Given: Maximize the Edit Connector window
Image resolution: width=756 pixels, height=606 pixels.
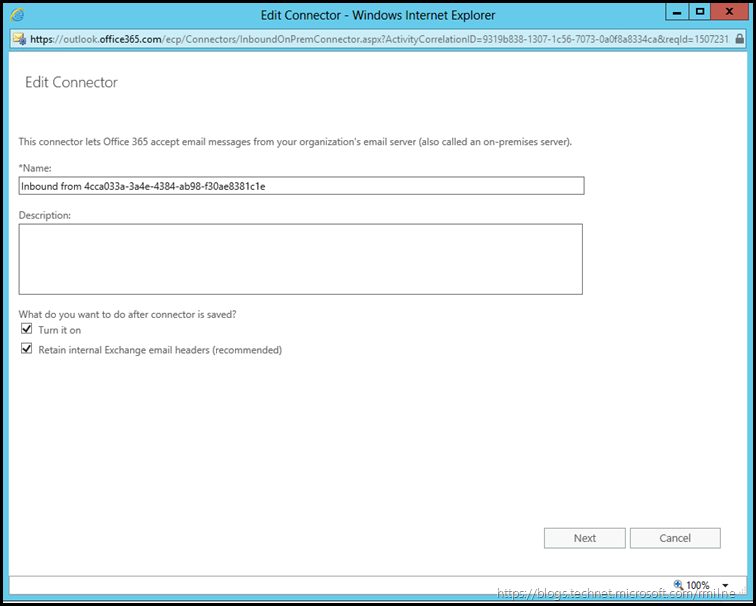Looking at the screenshot, I should (x=700, y=12).
